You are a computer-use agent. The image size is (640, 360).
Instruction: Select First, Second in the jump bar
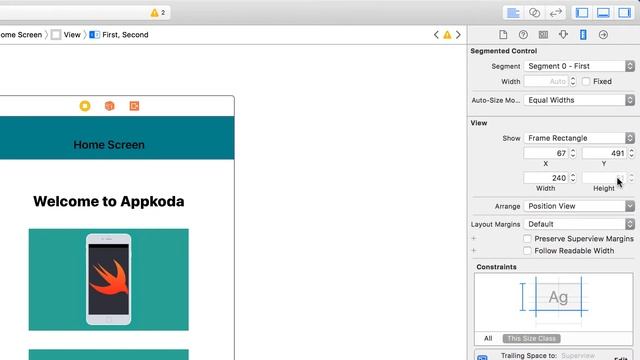coord(119,35)
